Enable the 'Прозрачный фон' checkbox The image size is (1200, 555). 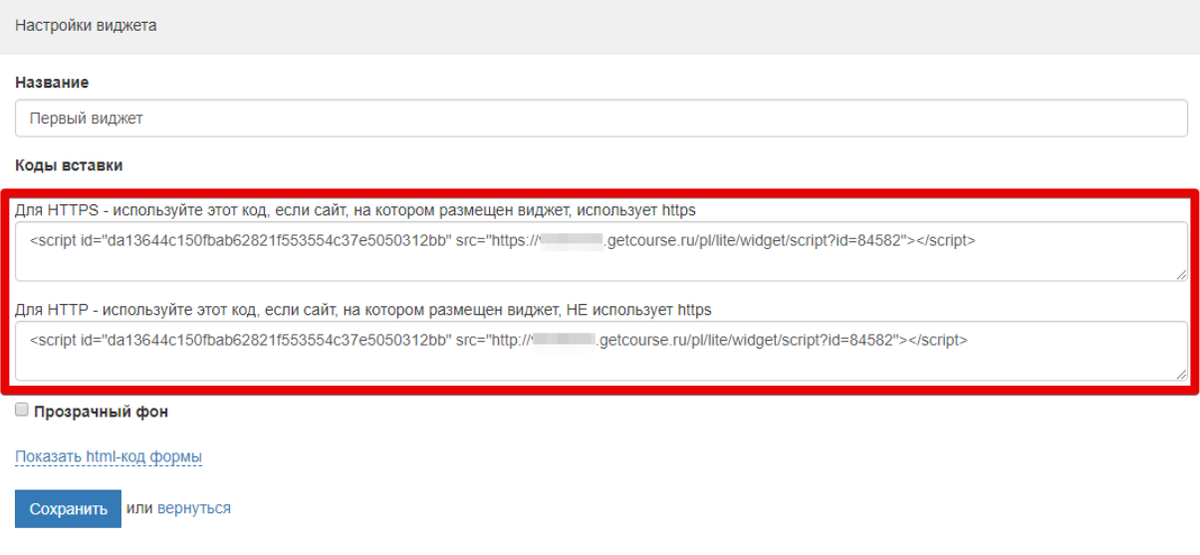click(x=22, y=410)
